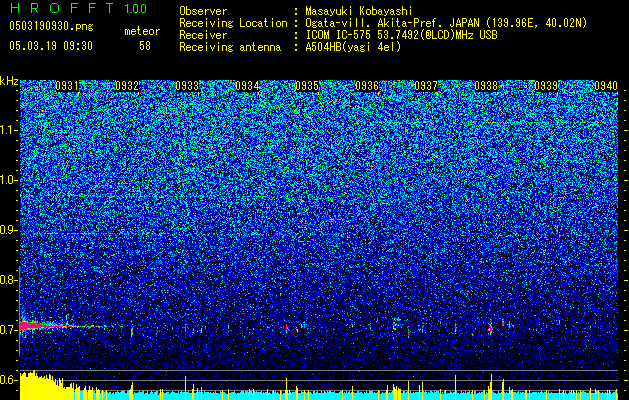Click the 1.0 frequency axis label
629x400 pixels.
click(x=9, y=180)
